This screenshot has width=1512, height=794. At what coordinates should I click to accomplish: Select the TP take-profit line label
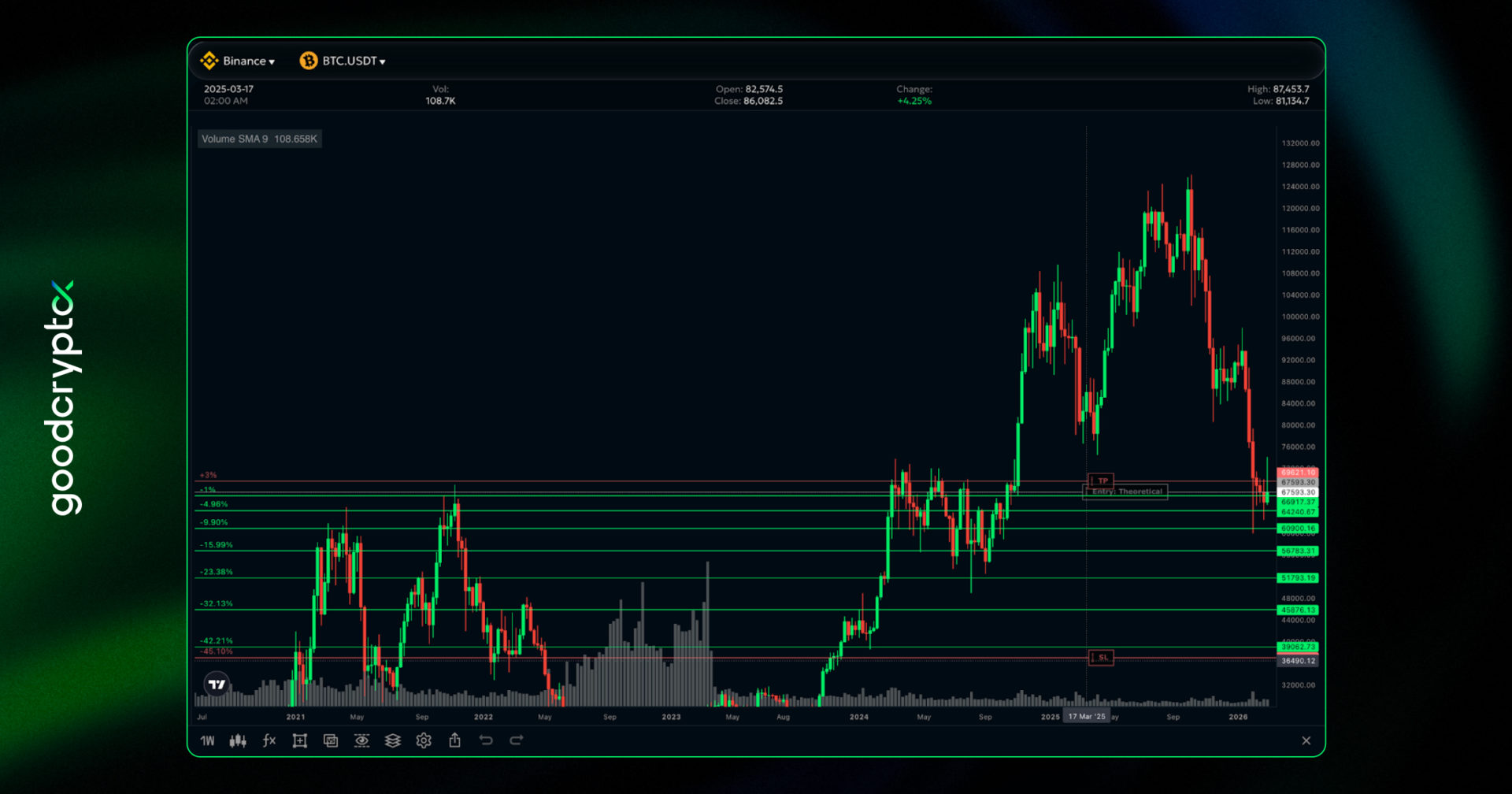1101,480
